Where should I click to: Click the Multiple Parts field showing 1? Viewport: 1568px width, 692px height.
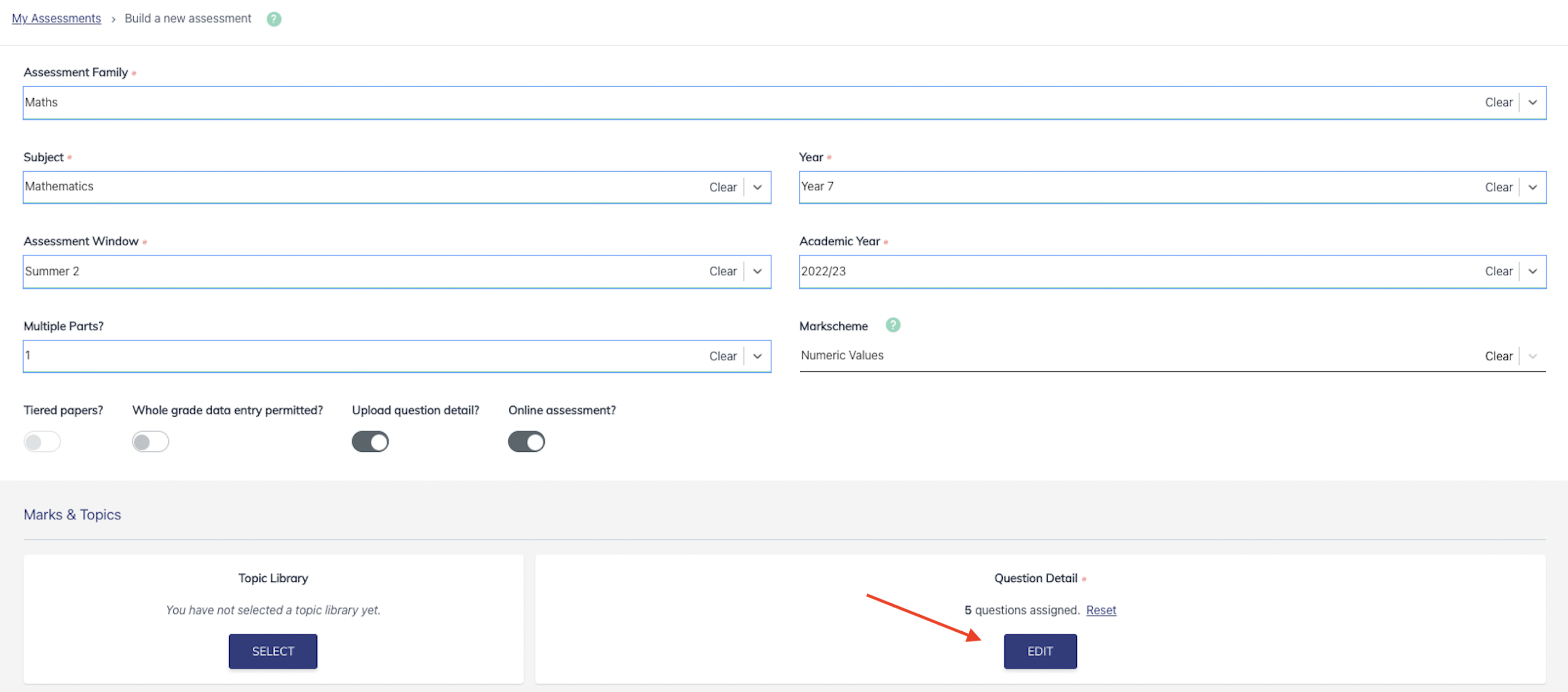pyautogui.click(x=397, y=356)
